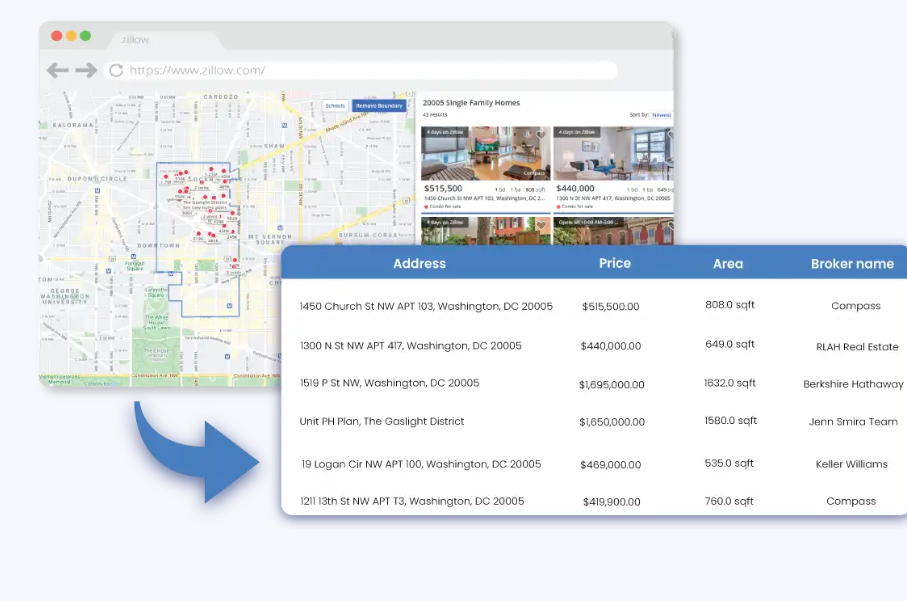Click the $419,900.00 price cell
The width and height of the screenshot is (907, 601).
pos(611,502)
